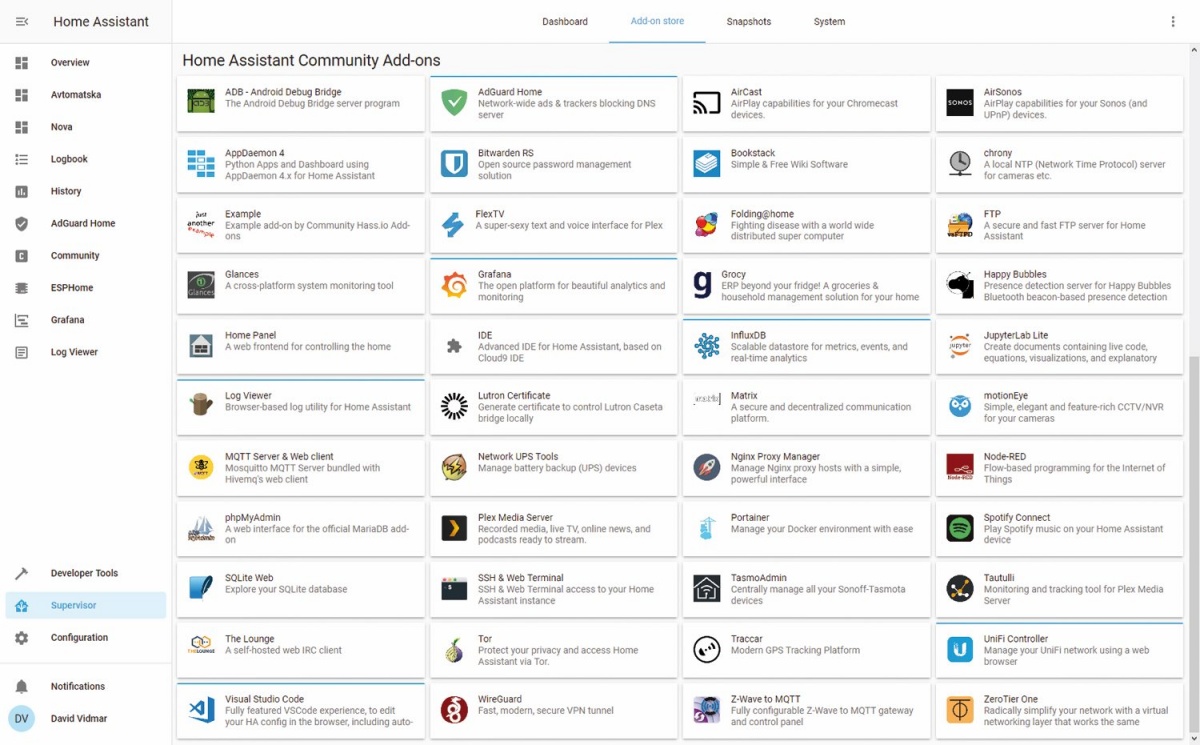Select Supervisor in the sidebar

(x=86, y=606)
